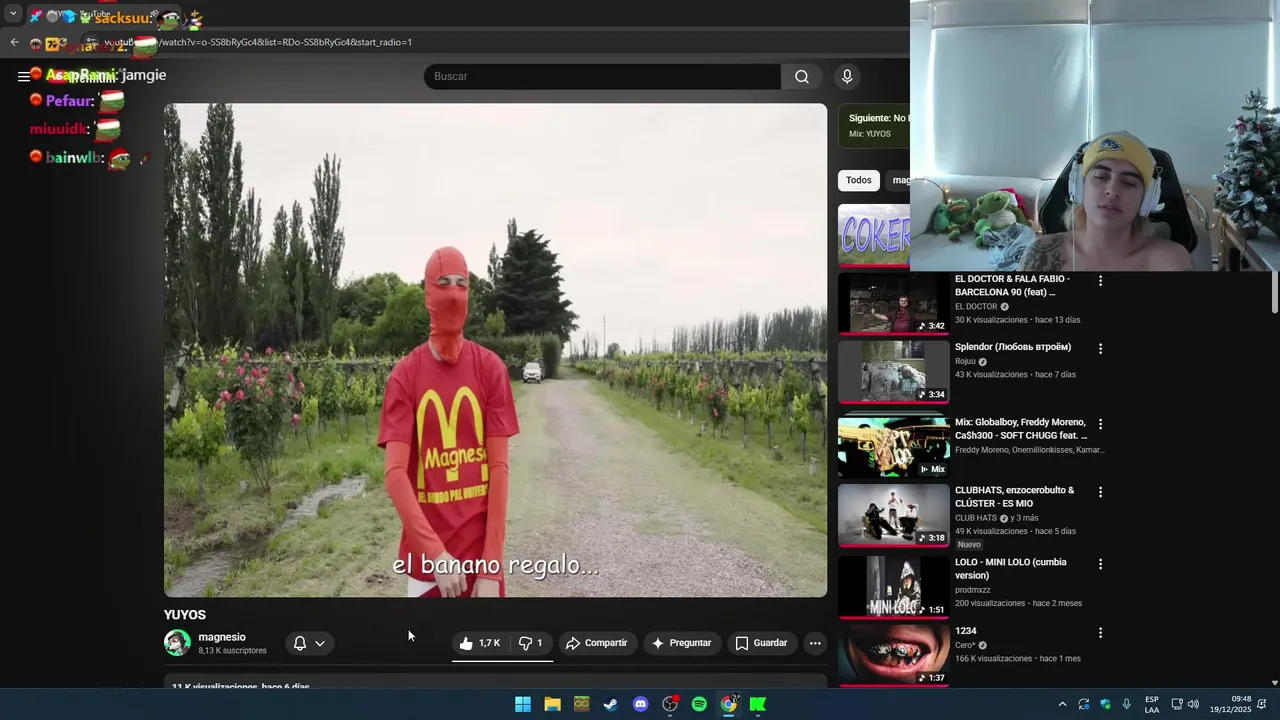The width and height of the screenshot is (1280, 720).
Task: Open the notification bell dropdown for magnesio
Action: click(308, 643)
